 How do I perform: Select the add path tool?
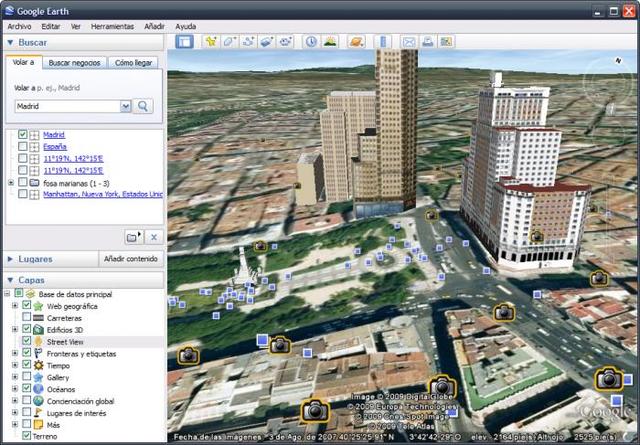(x=248, y=42)
